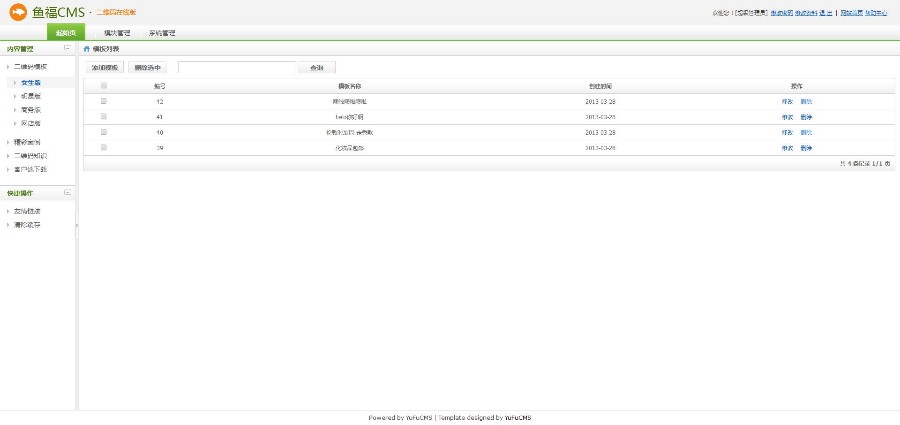The width and height of the screenshot is (900, 425).
Task: Check the checkbox for row 42
Action: click(104, 101)
